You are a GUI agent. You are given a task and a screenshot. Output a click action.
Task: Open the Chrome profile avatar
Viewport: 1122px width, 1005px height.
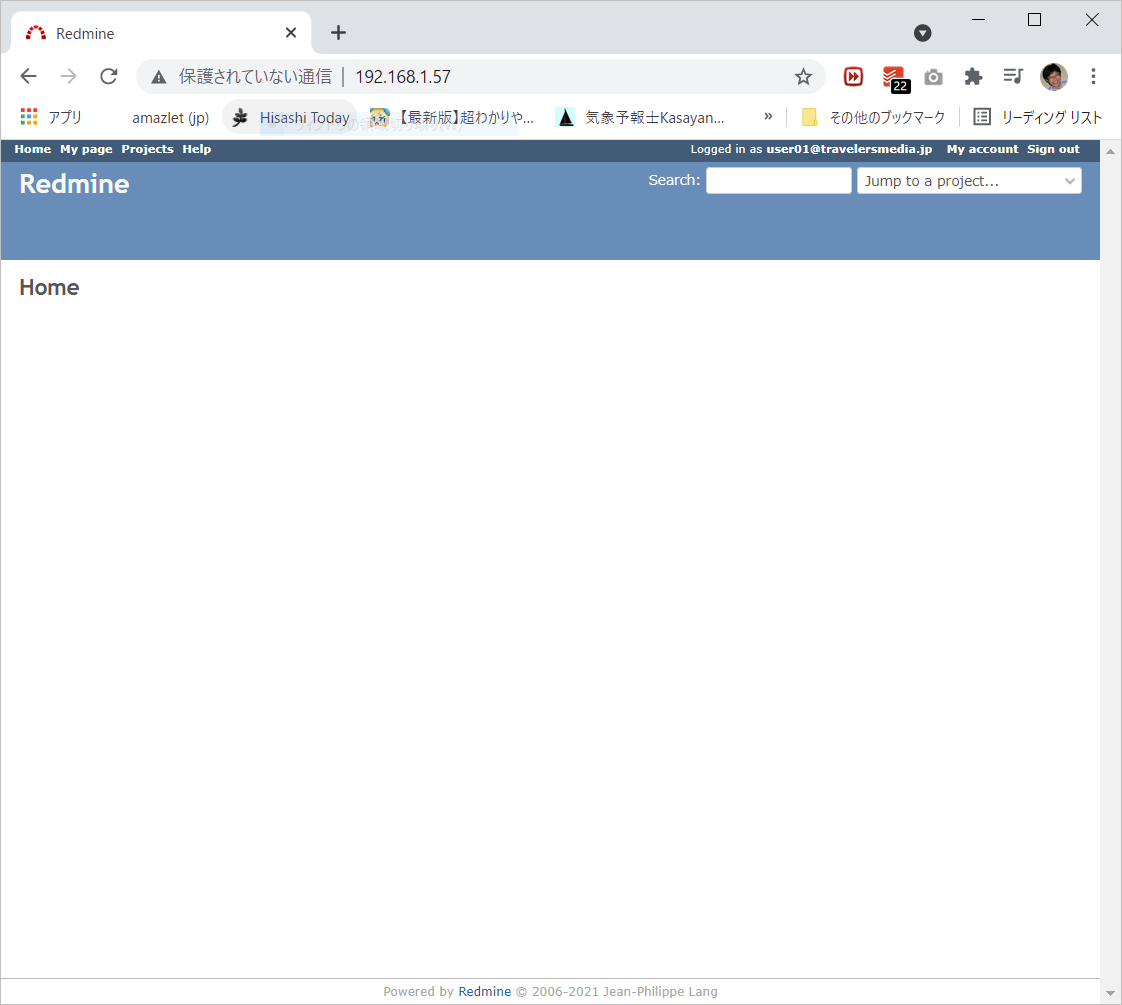click(x=1053, y=77)
